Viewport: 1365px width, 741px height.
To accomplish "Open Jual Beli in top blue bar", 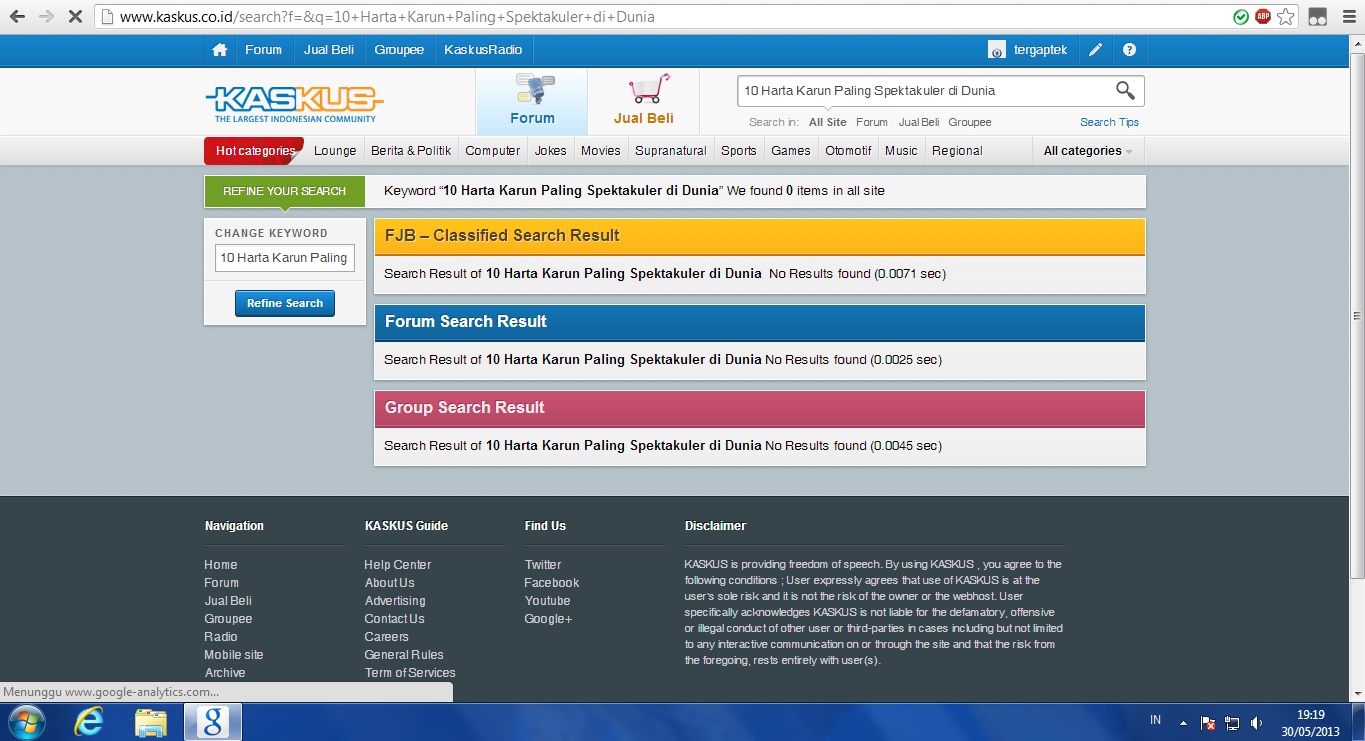I will click(x=329, y=50).
